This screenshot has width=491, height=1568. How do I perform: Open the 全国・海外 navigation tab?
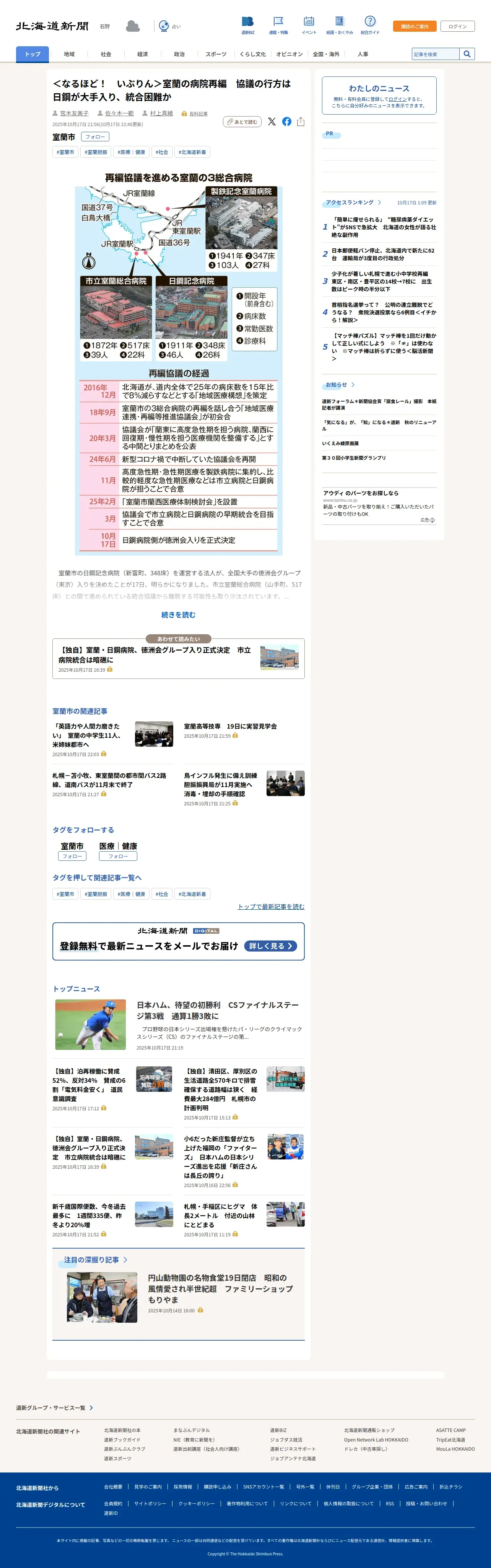326,54
